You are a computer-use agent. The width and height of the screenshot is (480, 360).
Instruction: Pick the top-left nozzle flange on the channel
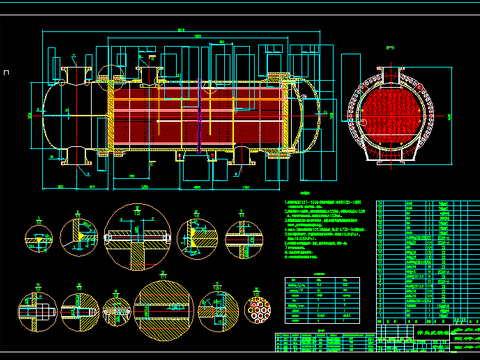[76, 68]
